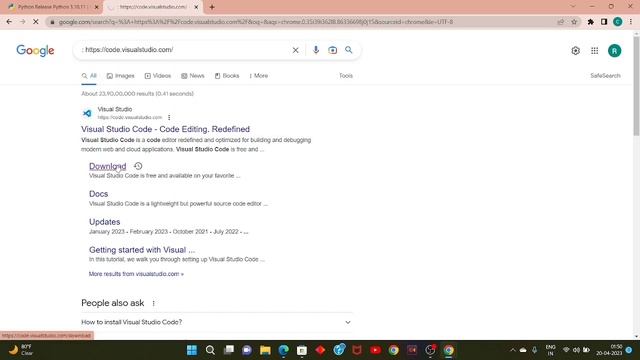Bookmark this page with star icon
640x360 pixels.
[x=574, y=22]
